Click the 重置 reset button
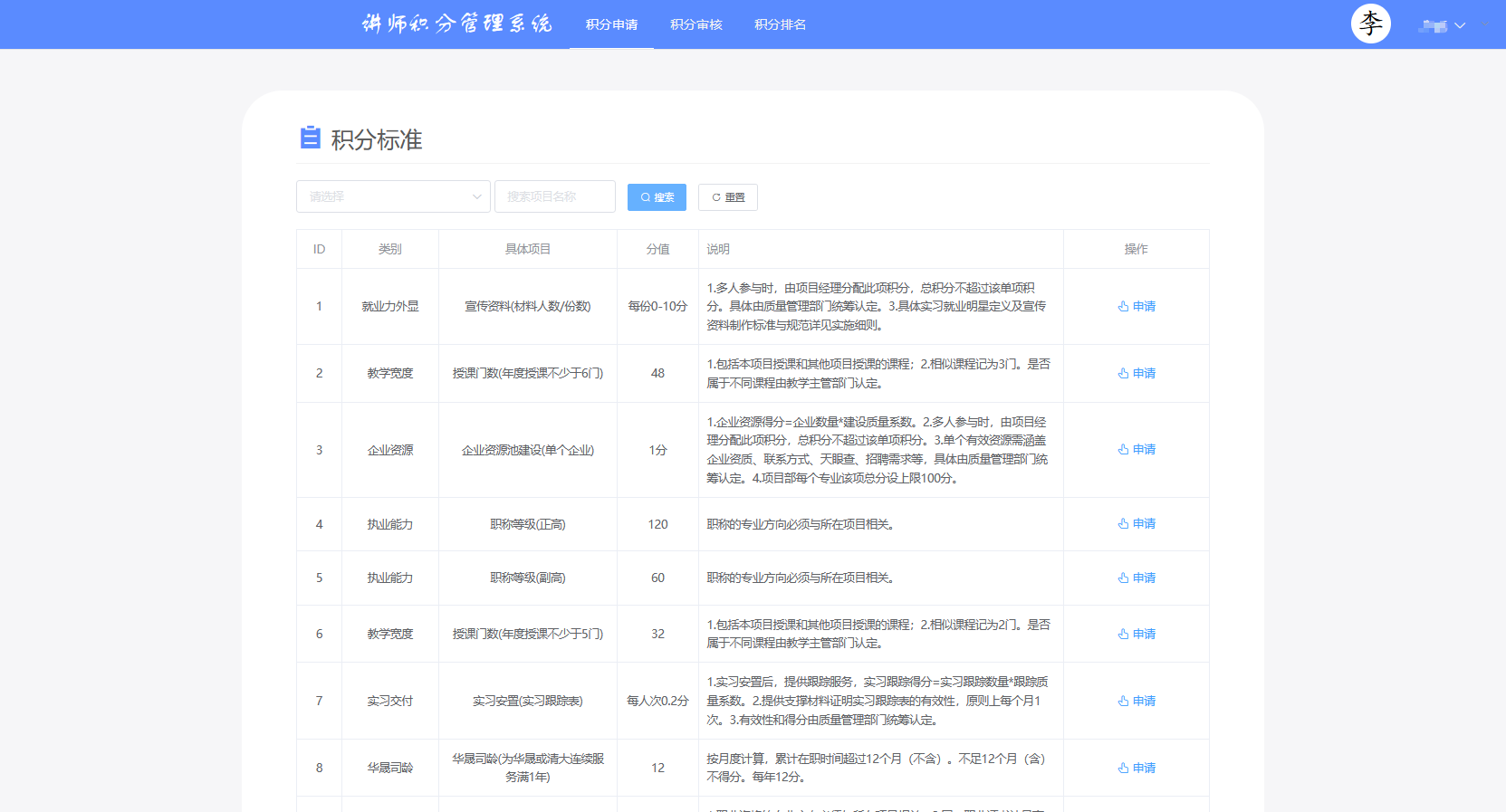1506x812 pixels. coord(728,197)
